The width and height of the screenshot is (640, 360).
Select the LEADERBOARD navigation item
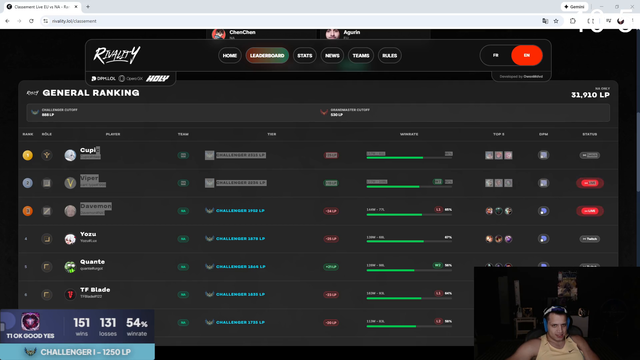(267, 56)
